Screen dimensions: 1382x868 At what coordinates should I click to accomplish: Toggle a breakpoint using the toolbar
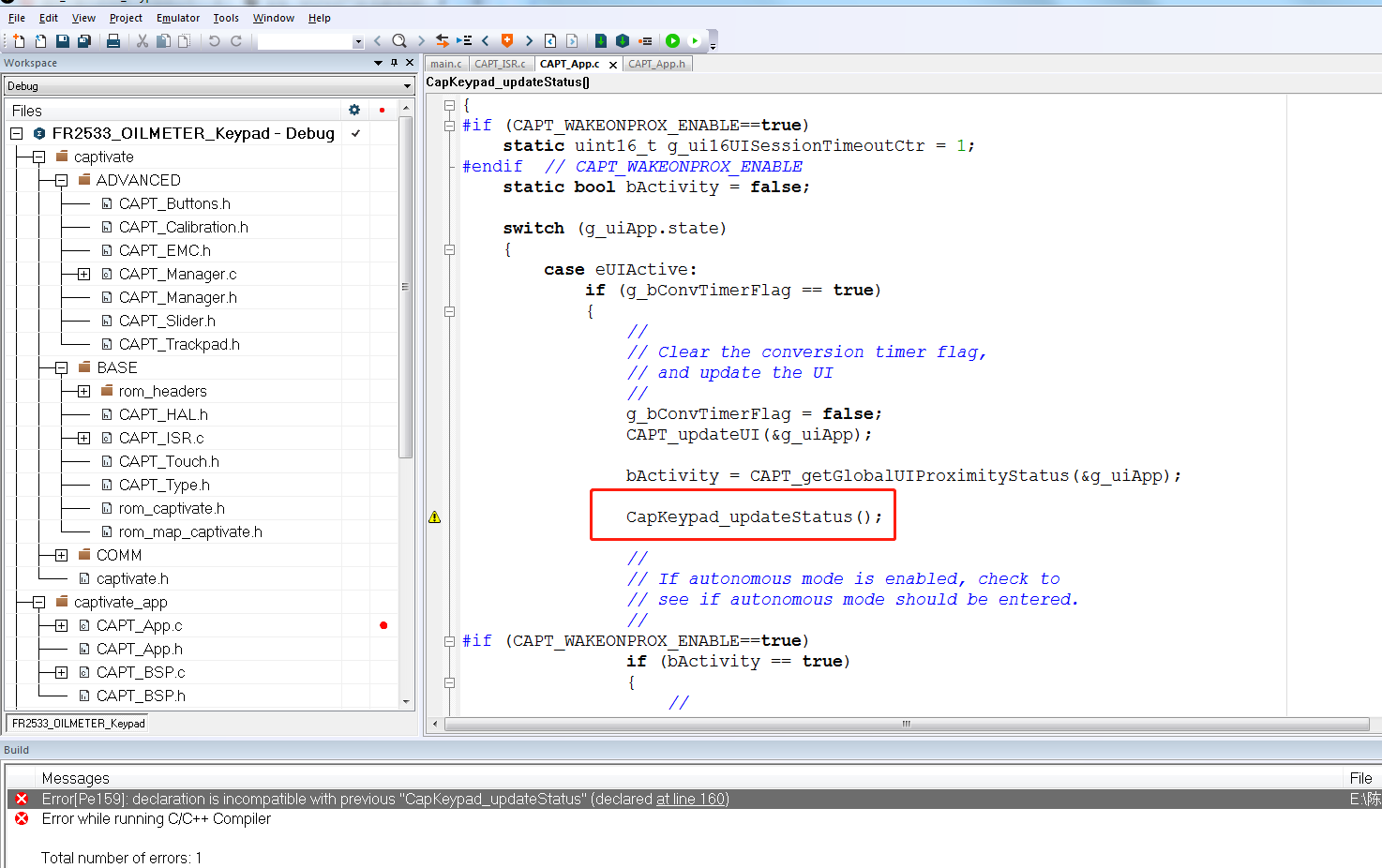point(645,40)
